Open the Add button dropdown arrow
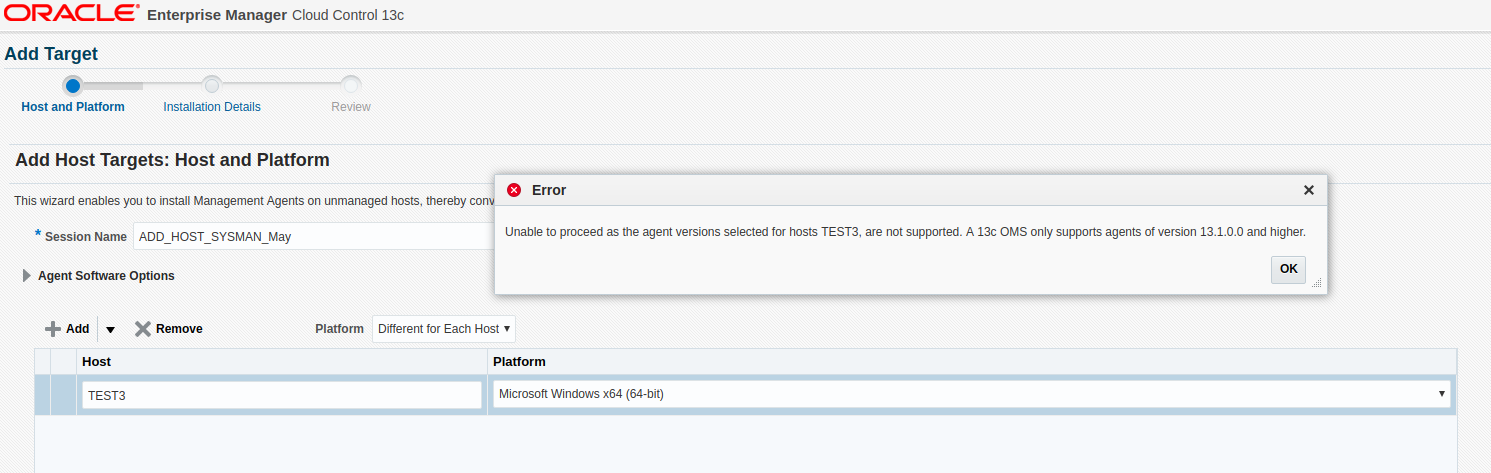Screen dimensions: 1491x473 [x=110, y=330]
